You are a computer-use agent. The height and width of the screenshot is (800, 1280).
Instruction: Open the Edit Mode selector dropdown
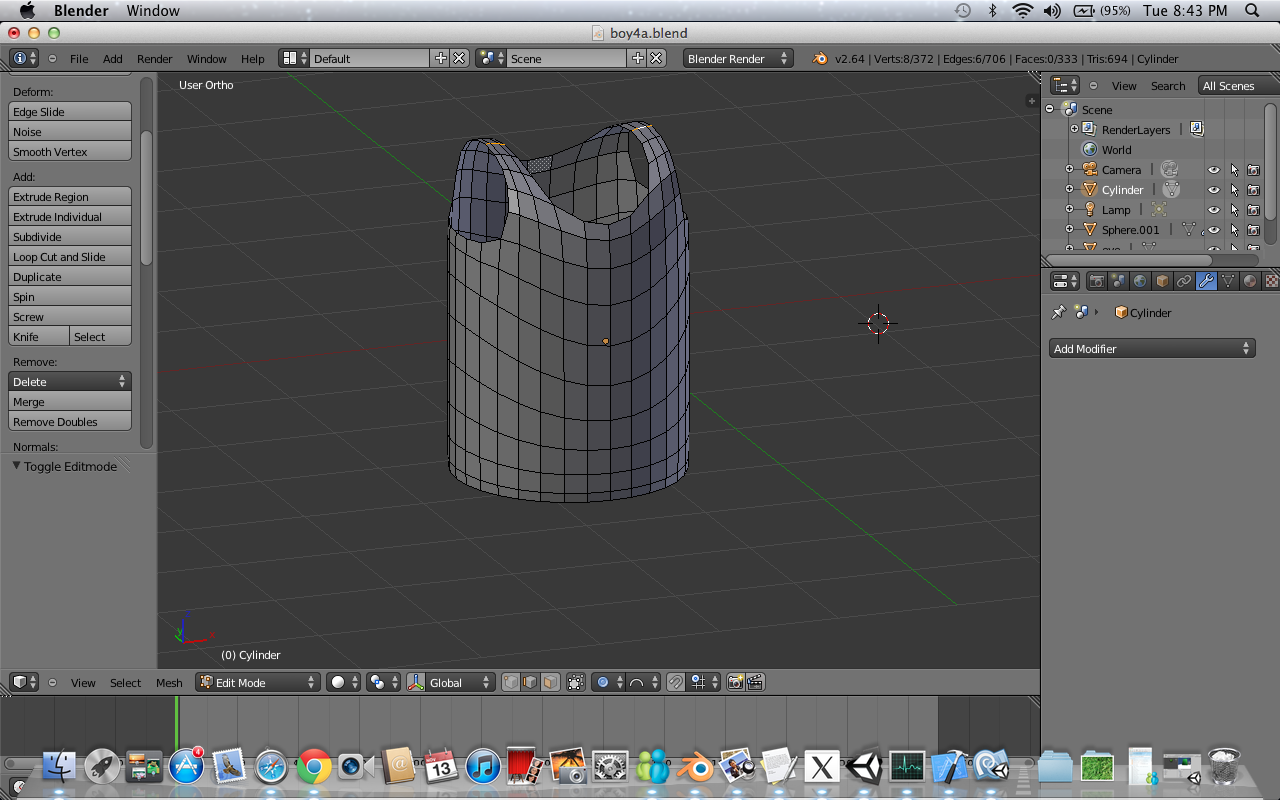258,682
